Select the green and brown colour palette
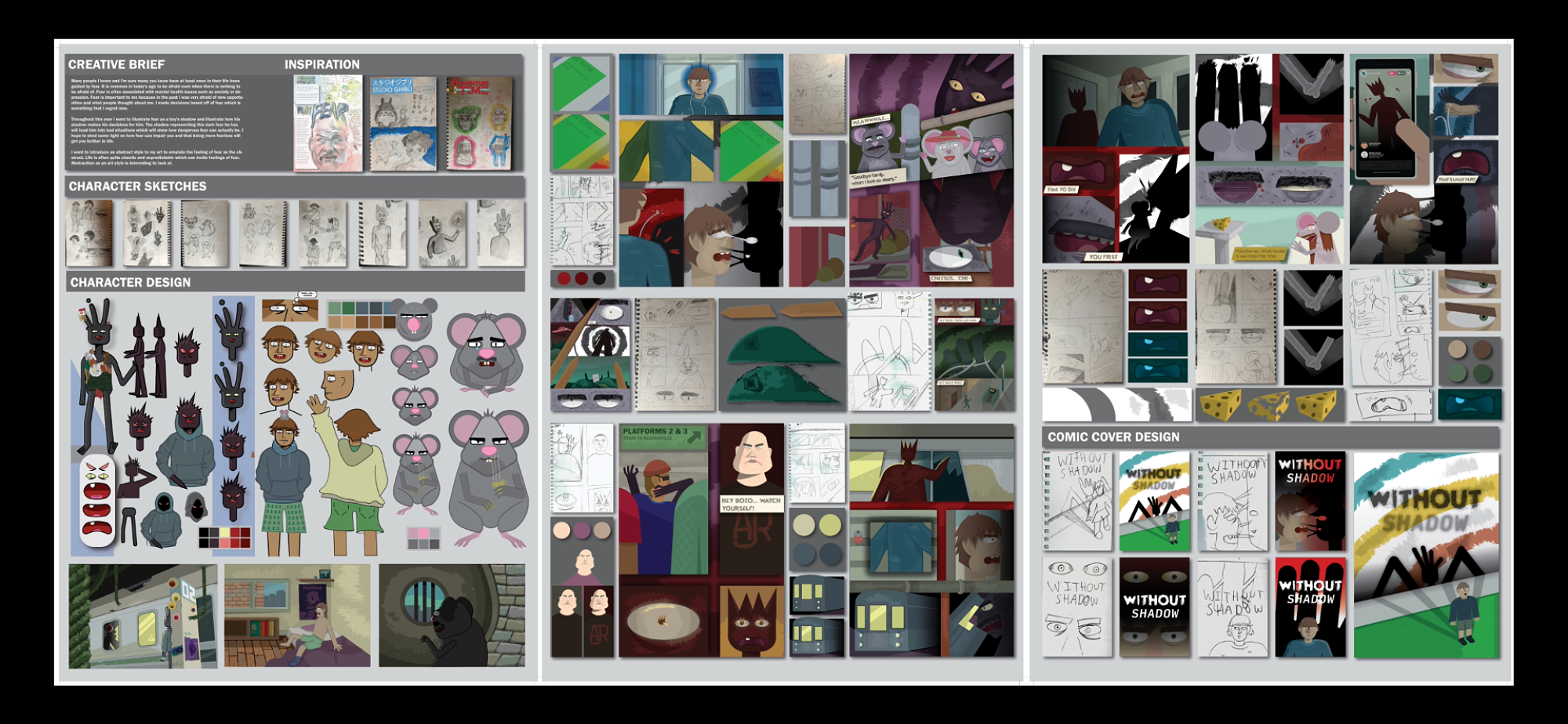 [361, 314]
